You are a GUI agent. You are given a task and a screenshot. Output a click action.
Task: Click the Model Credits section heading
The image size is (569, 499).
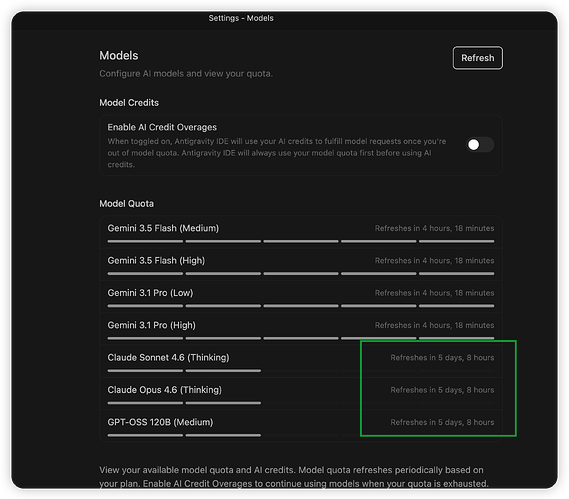click(129, 103)
